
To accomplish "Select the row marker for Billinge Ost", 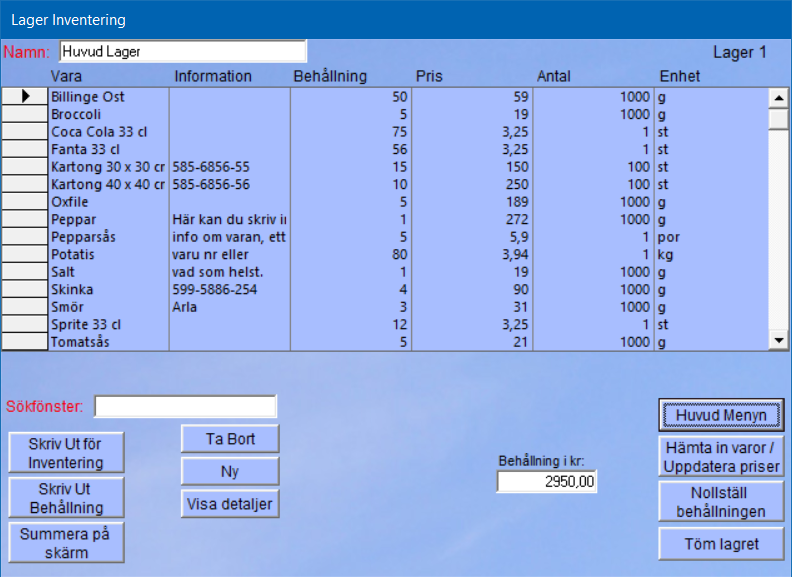I will (x=24, y=96).
